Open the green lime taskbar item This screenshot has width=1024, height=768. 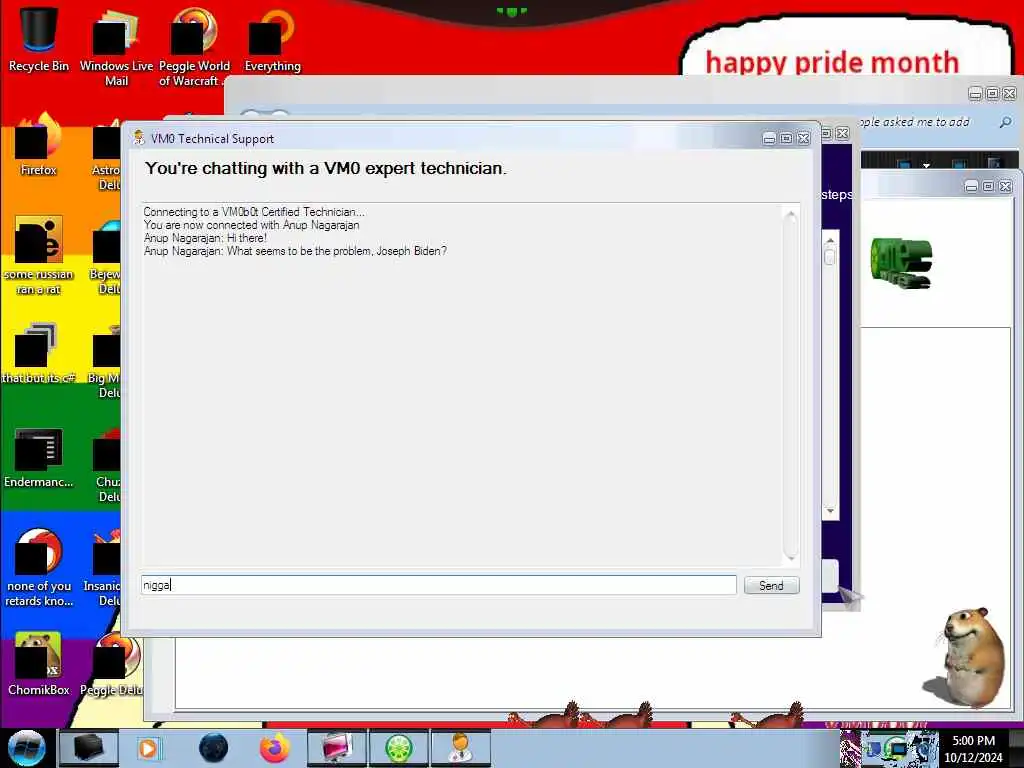click(x=398, y=748)
